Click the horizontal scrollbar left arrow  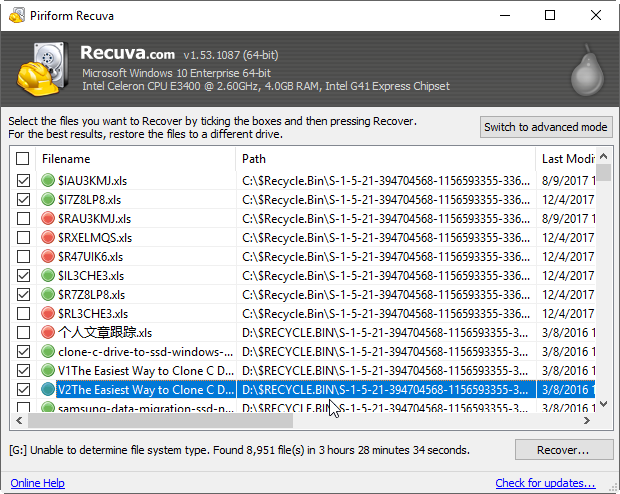tap(19, 420)
